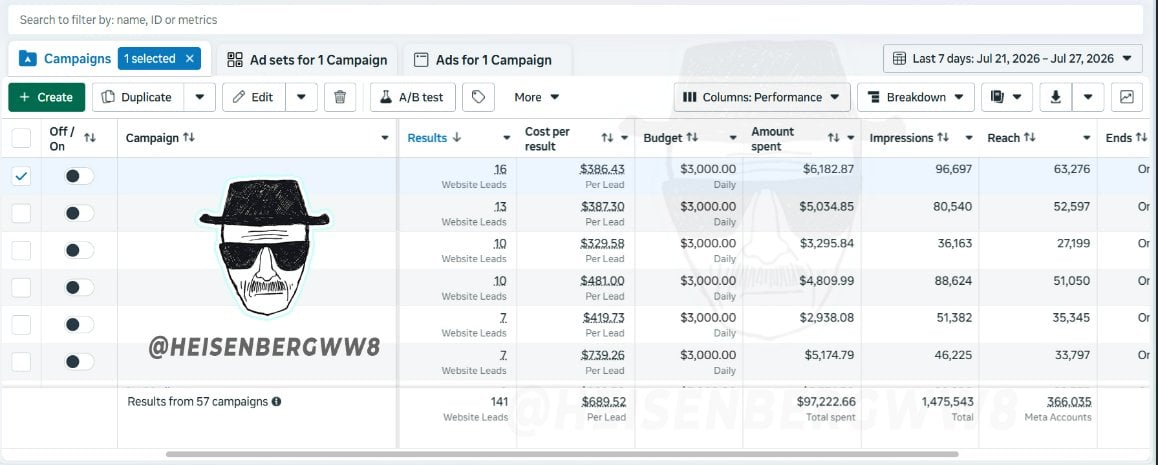This screenshot has height=465, width=1158.
Task: Open the Breakdown dropdown
Action: click(916, 97)
